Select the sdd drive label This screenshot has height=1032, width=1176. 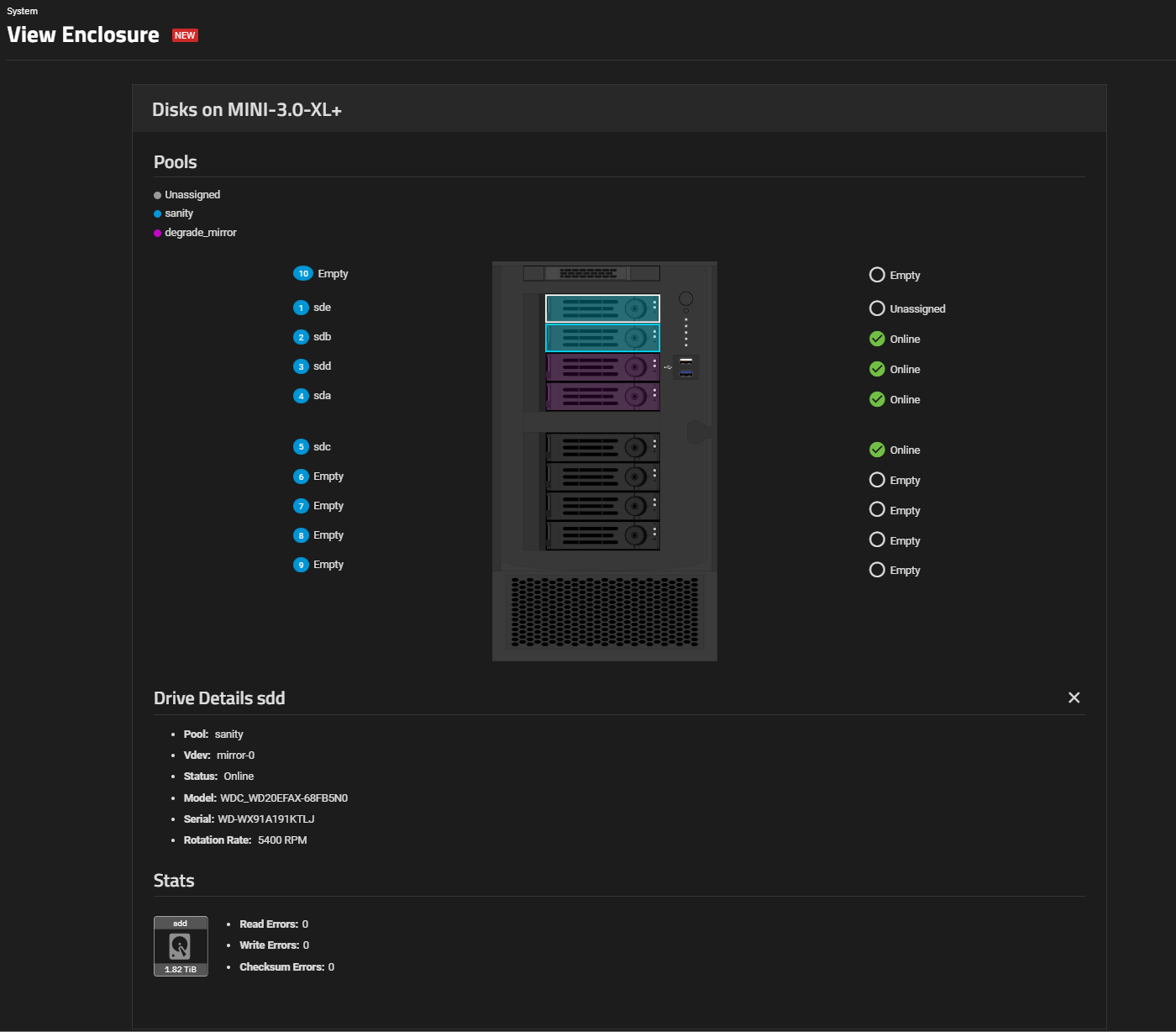322,366
